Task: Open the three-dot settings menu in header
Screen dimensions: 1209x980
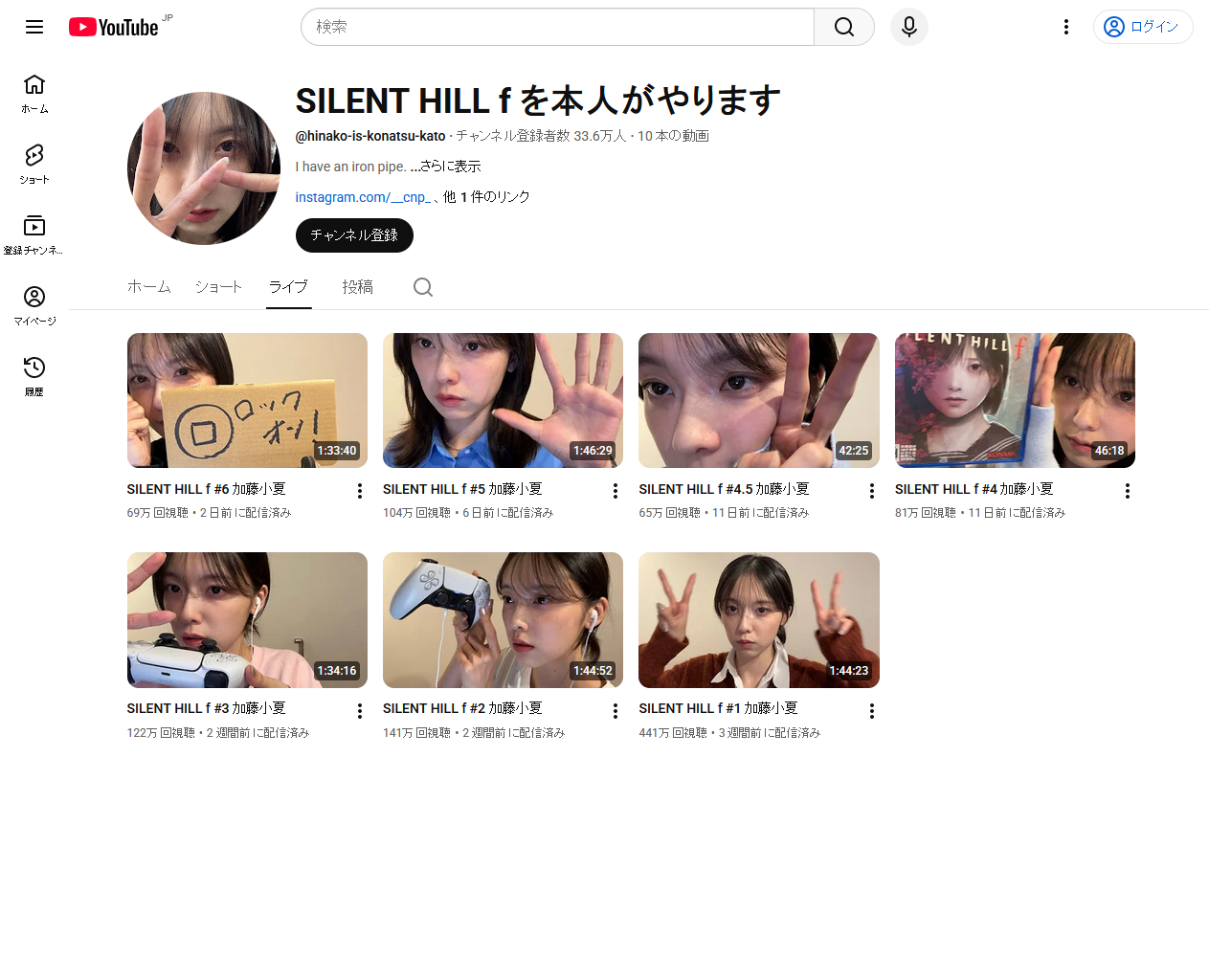Action: (1065, 27)
